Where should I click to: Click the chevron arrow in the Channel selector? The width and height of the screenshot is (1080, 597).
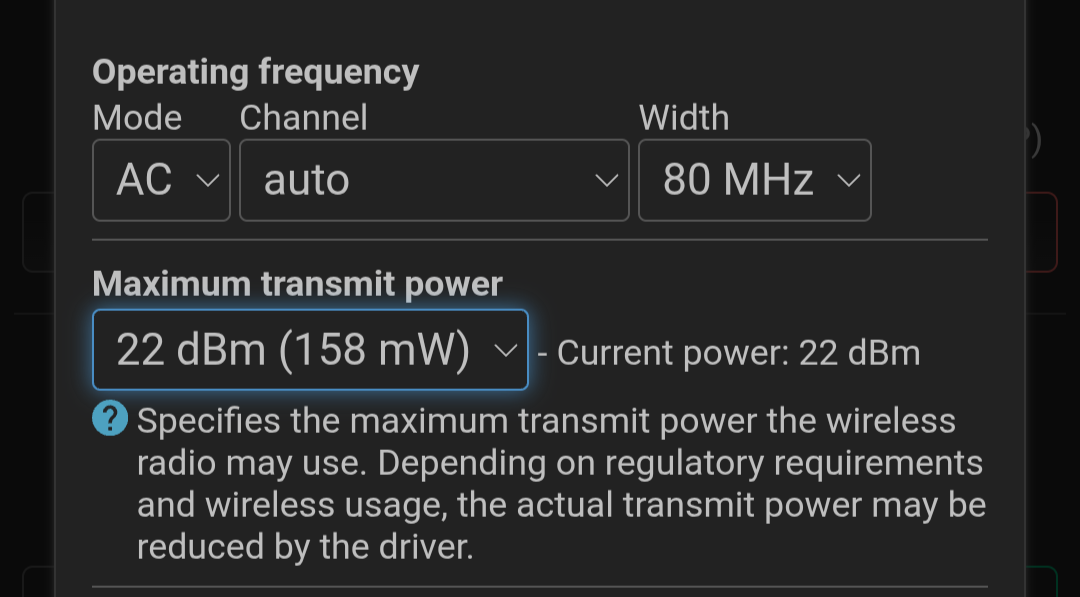[606, 180]
